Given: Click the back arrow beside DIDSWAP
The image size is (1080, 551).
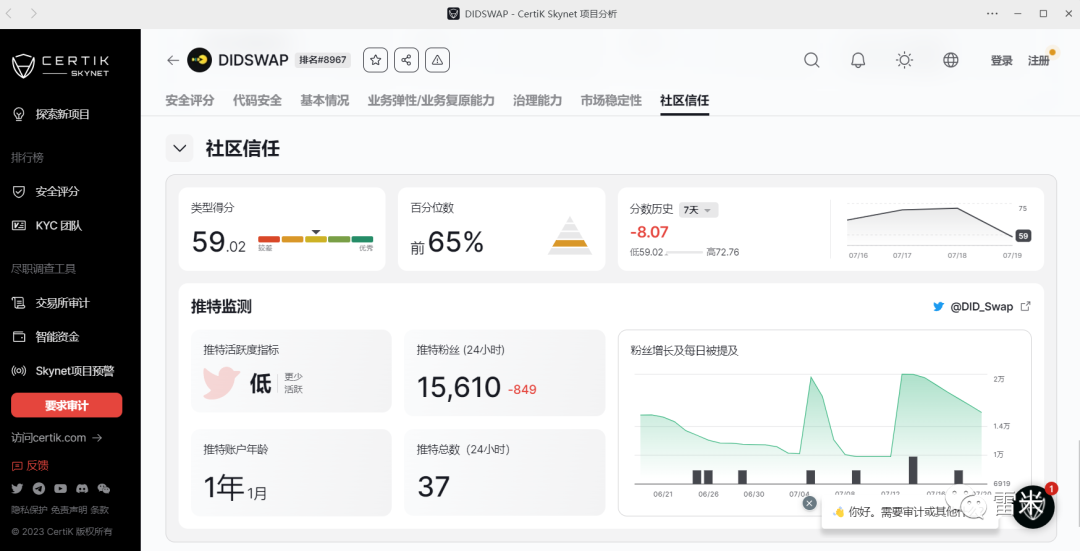Looking at the screenshot, I should coord(173,61).
